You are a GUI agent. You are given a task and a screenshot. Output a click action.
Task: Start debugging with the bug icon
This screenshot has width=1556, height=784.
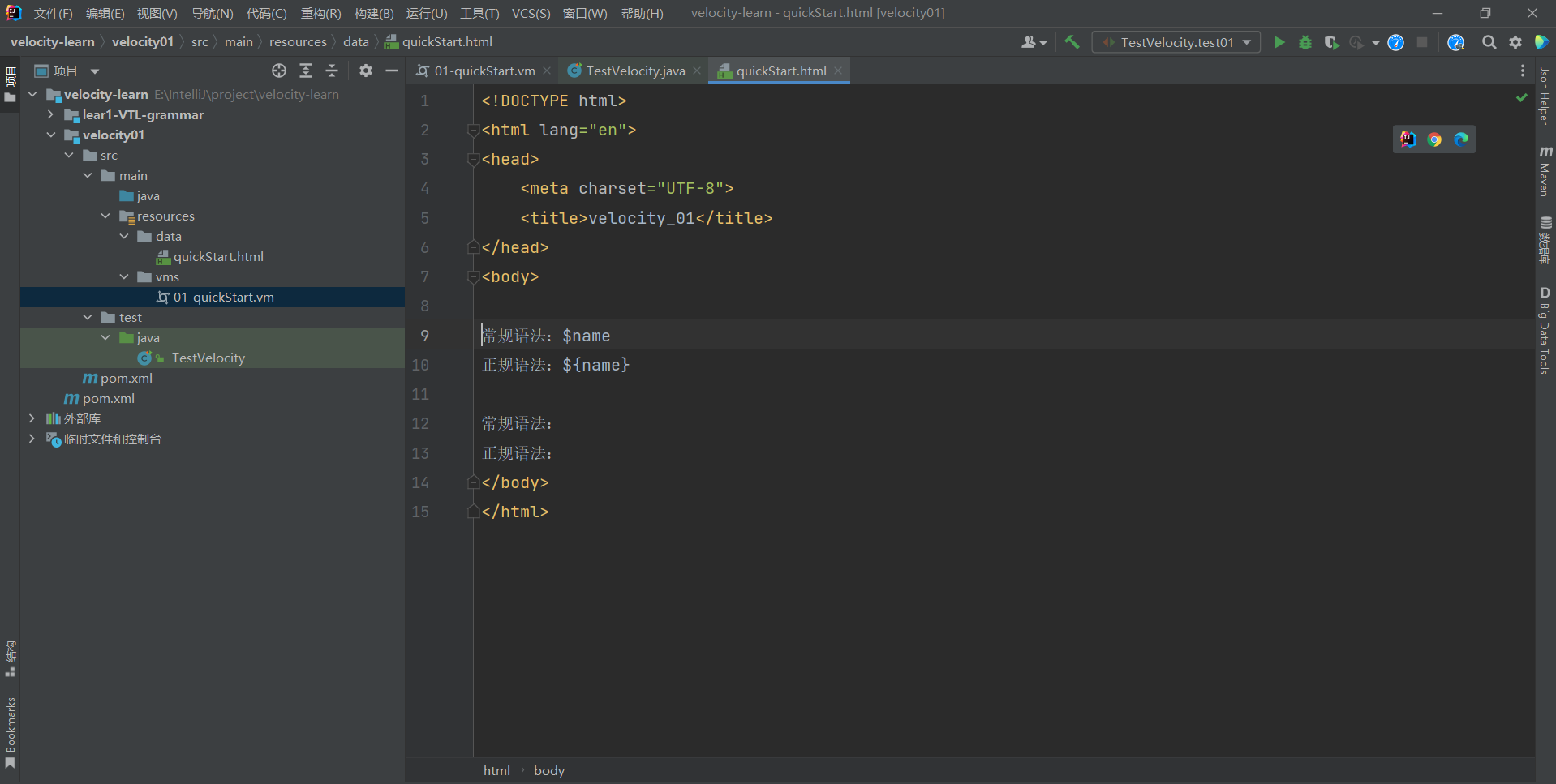pos(1305,42)
